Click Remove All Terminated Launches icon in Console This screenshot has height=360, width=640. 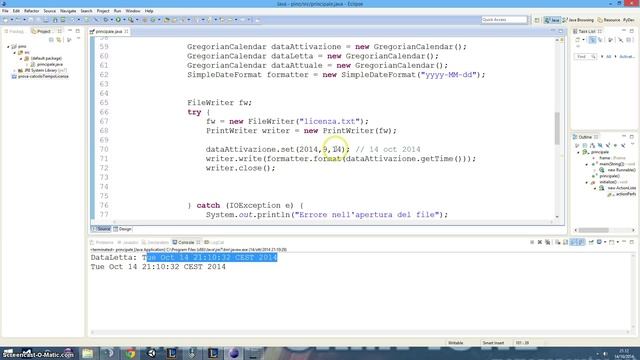click(547, 242)
